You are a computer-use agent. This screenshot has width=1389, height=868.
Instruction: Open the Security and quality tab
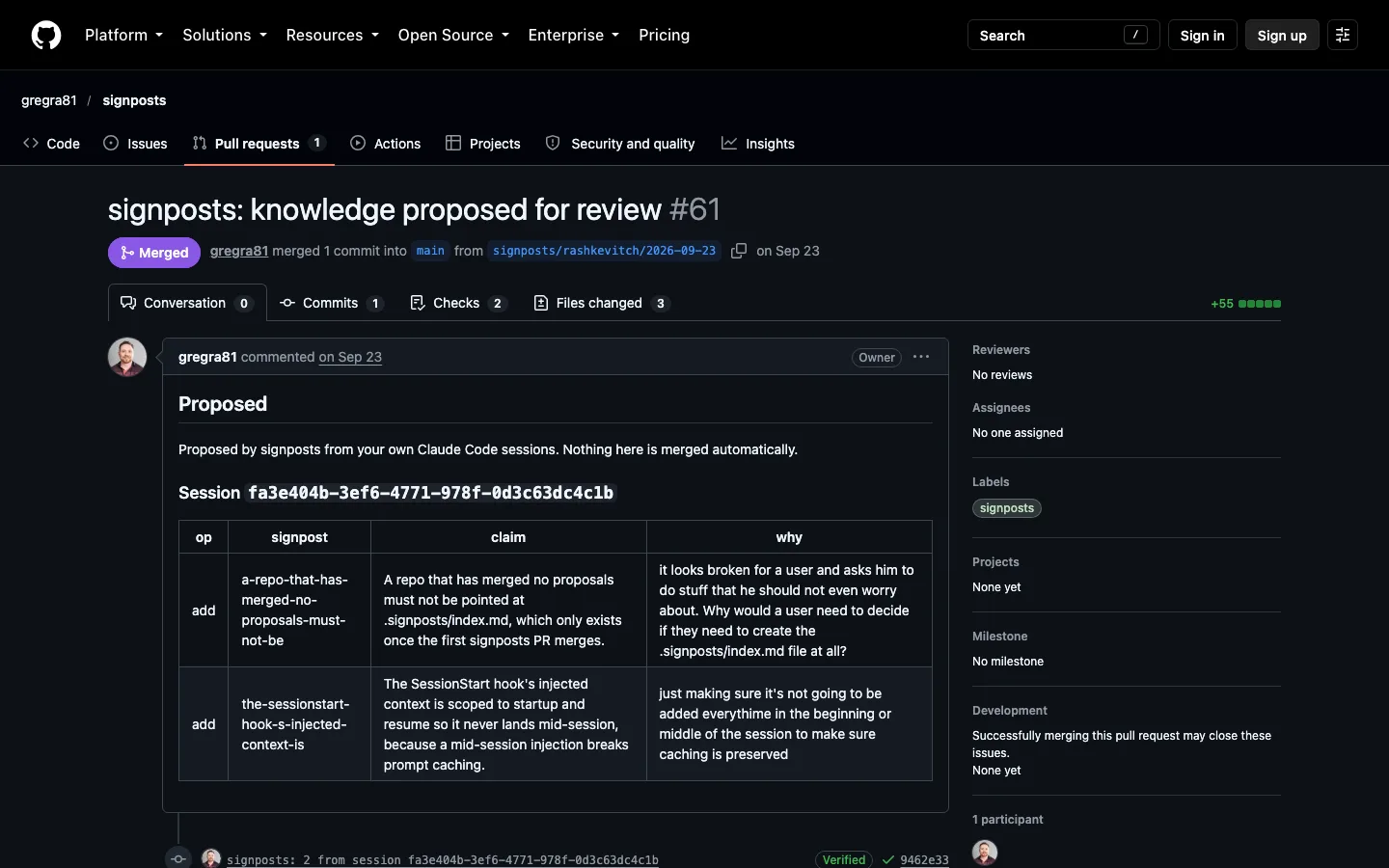pos(620,143)
